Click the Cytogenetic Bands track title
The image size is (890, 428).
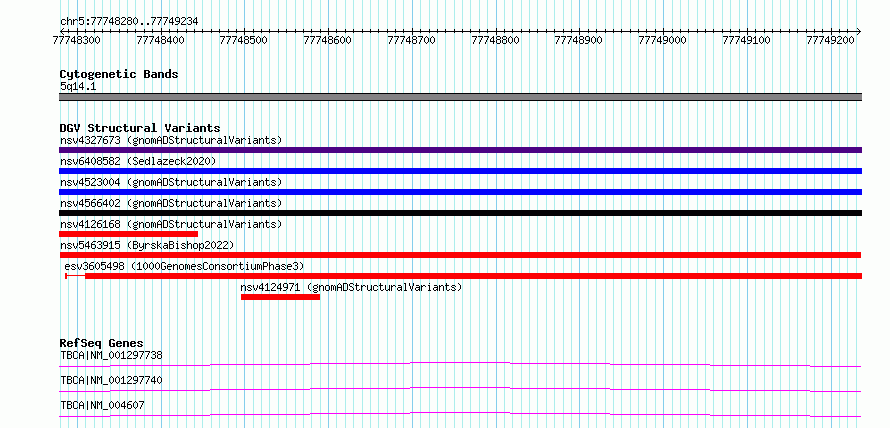pos(119,74)
